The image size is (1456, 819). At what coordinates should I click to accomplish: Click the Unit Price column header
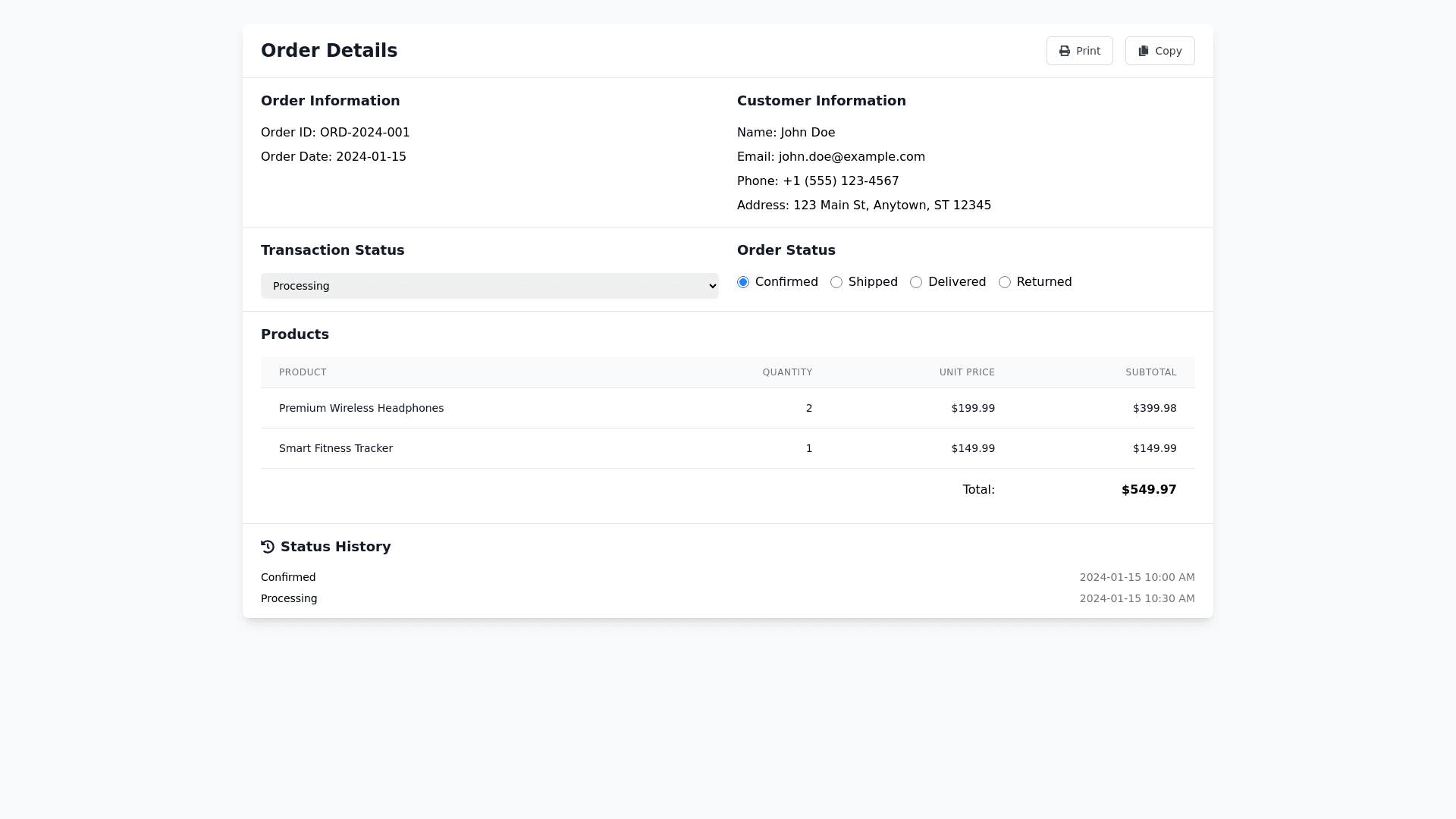coord(967,372)
